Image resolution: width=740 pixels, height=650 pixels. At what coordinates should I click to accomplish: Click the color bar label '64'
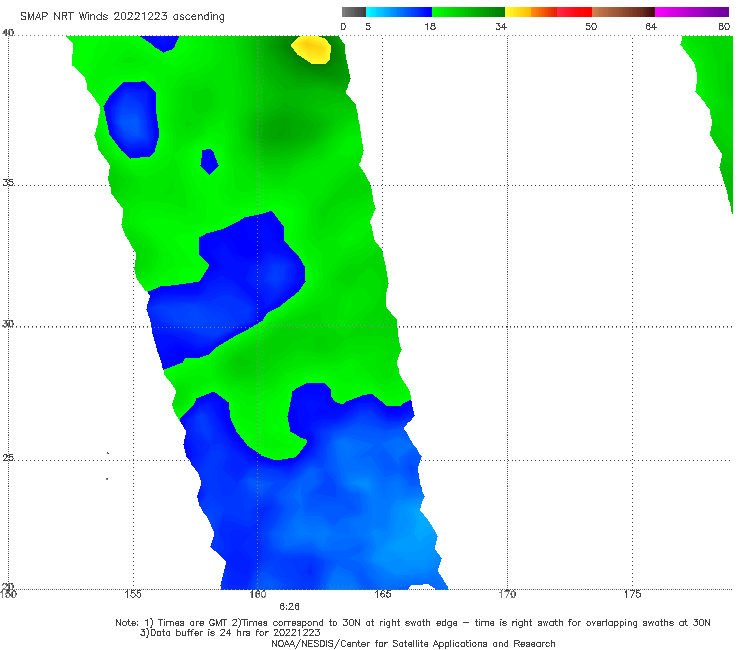pos(651,27)
